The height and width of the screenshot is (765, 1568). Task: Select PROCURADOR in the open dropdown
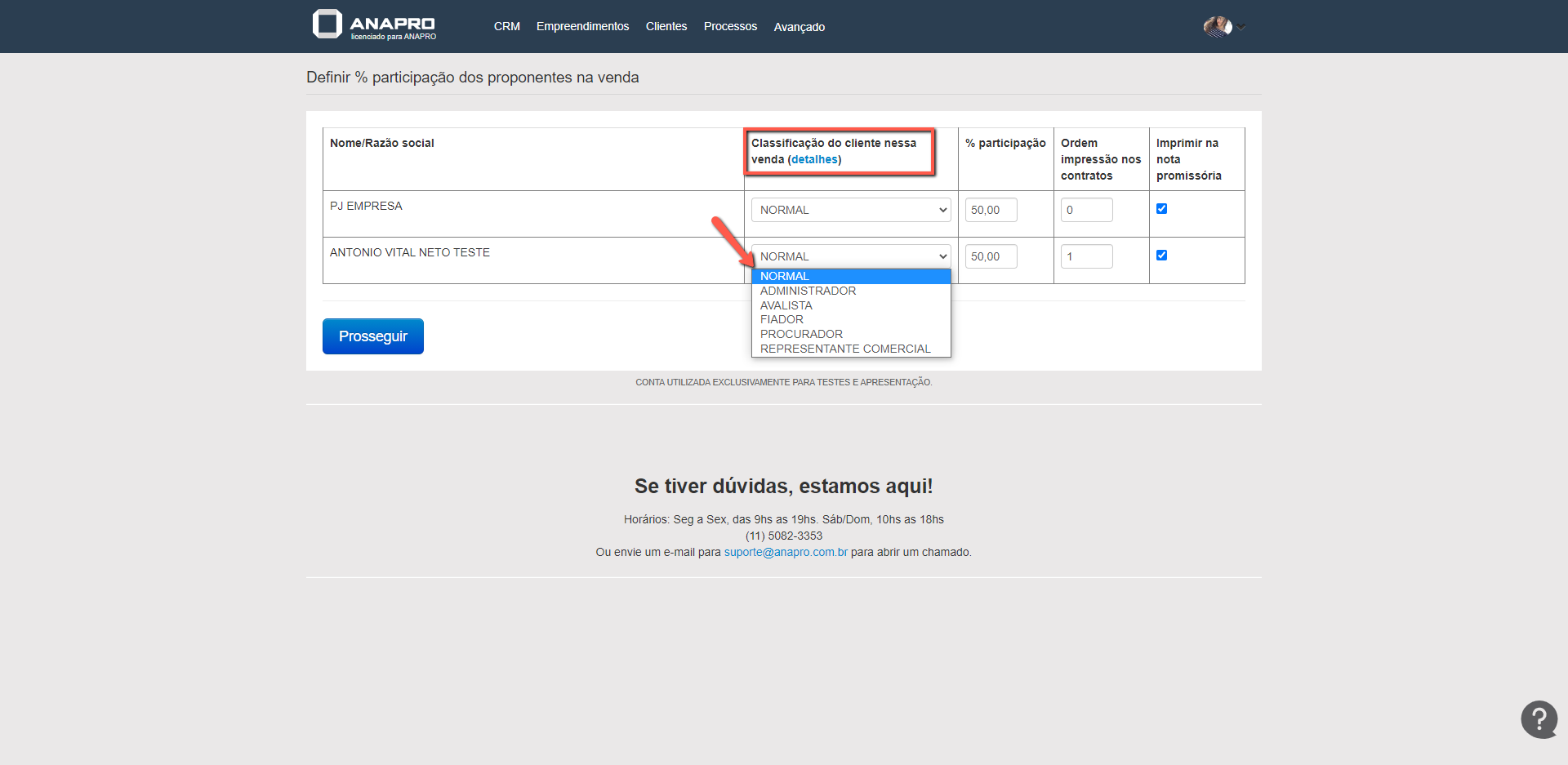pyautogui.click(x=801, y=334)
